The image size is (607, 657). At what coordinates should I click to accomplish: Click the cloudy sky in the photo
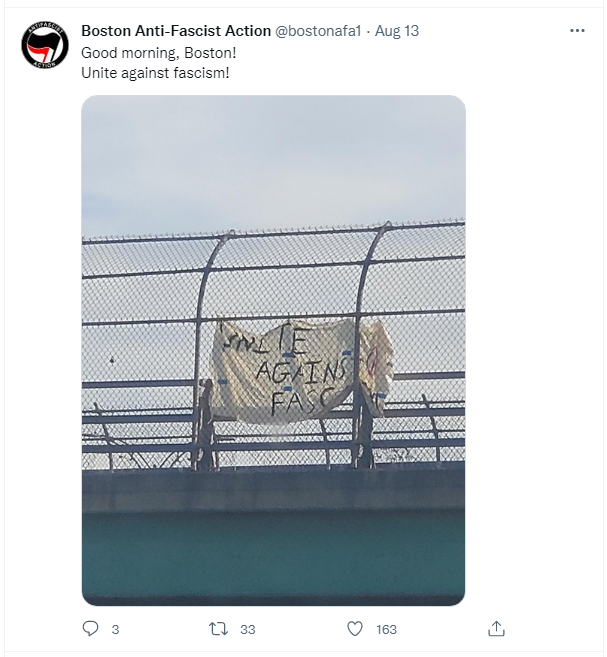[273, 163]
